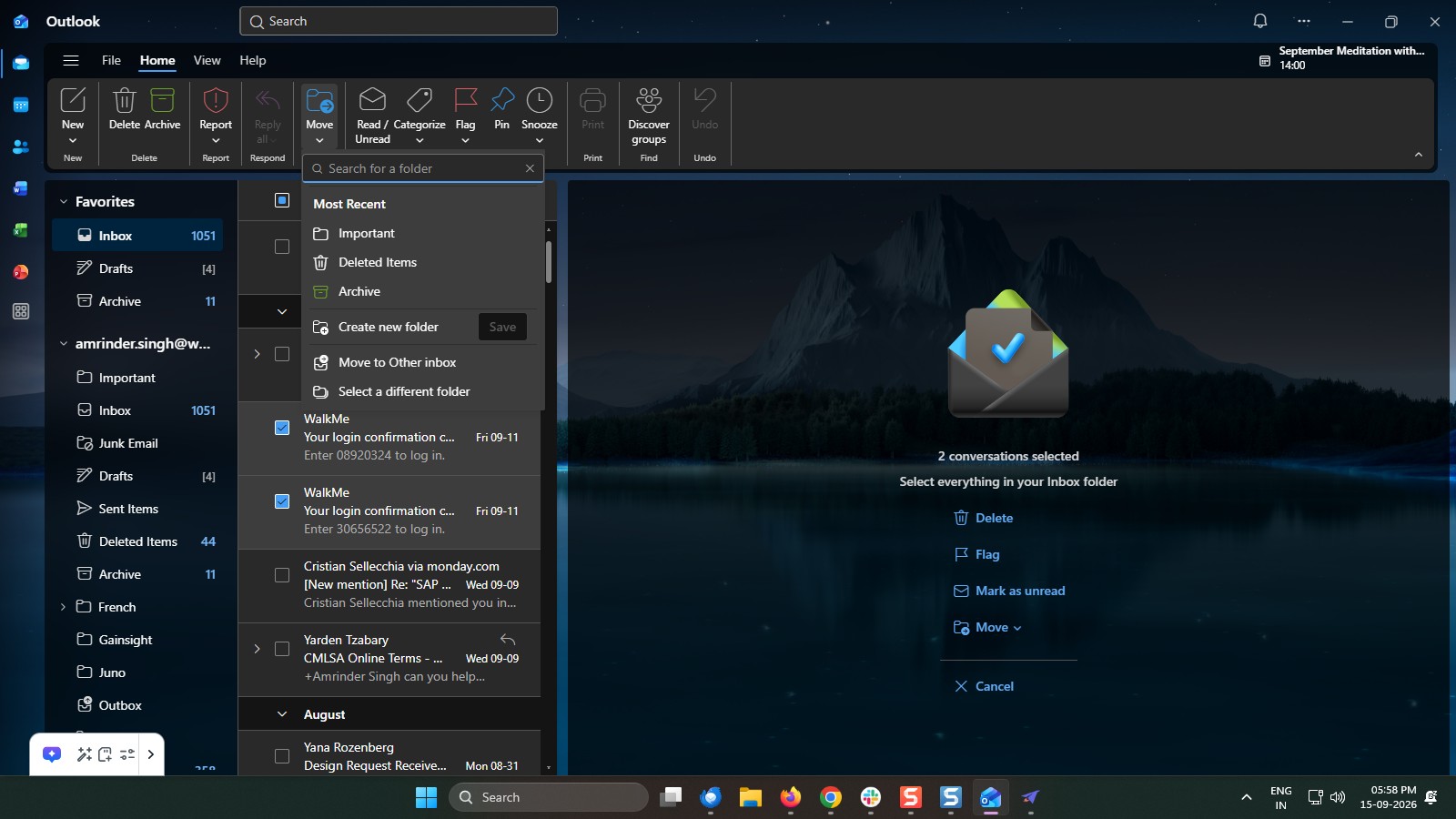Clear the folder search with X icon

530,168
